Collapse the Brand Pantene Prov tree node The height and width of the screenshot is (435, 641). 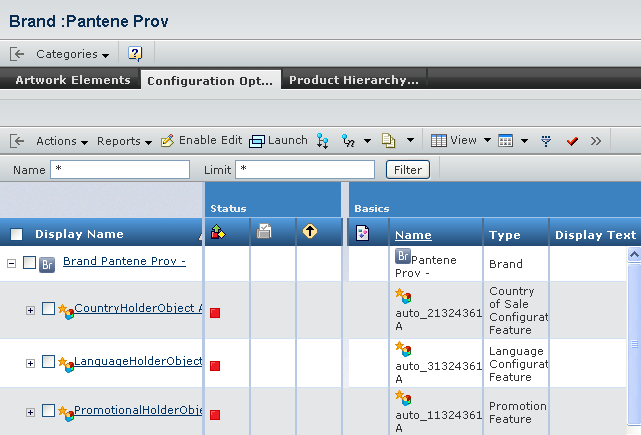point(11,264)
